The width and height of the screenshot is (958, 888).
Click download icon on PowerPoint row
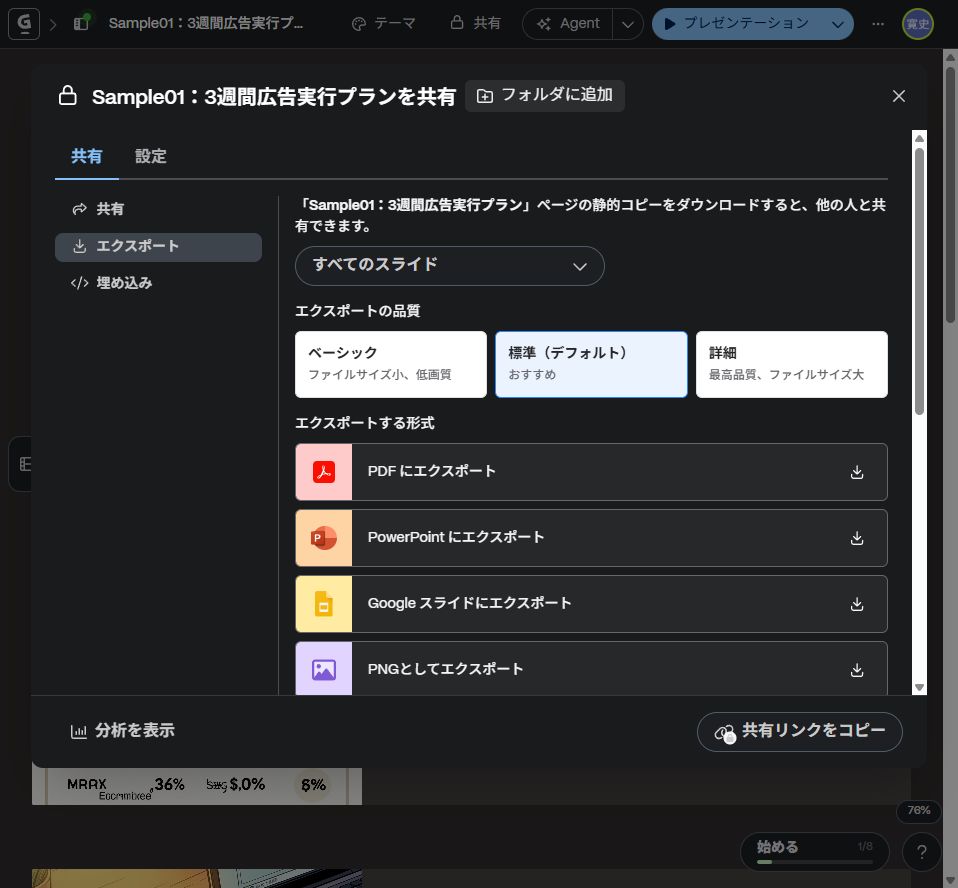click(857, 538)
